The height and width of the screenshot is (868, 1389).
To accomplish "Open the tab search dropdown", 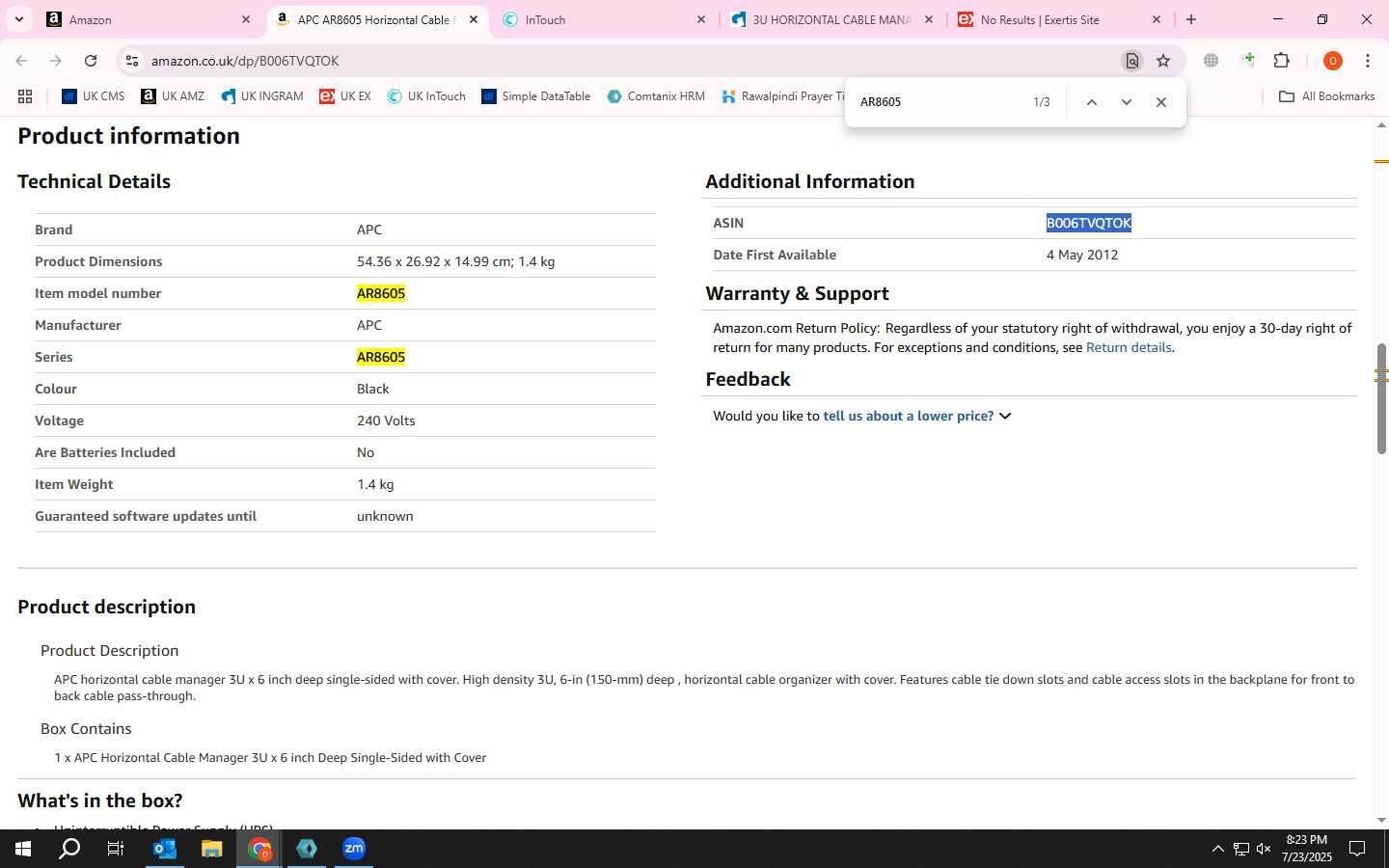I will (19, 19).
